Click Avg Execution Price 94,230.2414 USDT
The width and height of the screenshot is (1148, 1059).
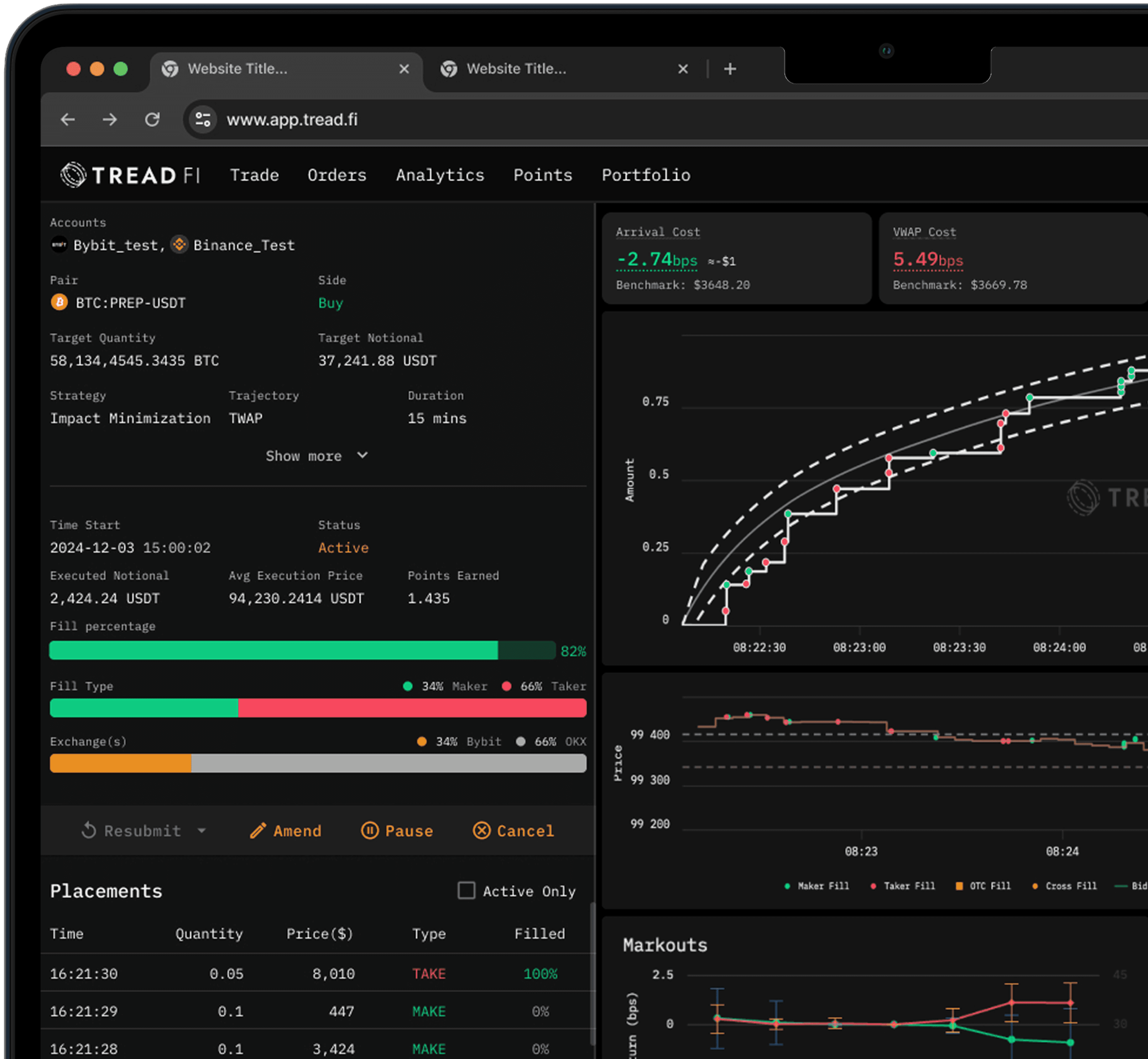click(x=296, y=598)
